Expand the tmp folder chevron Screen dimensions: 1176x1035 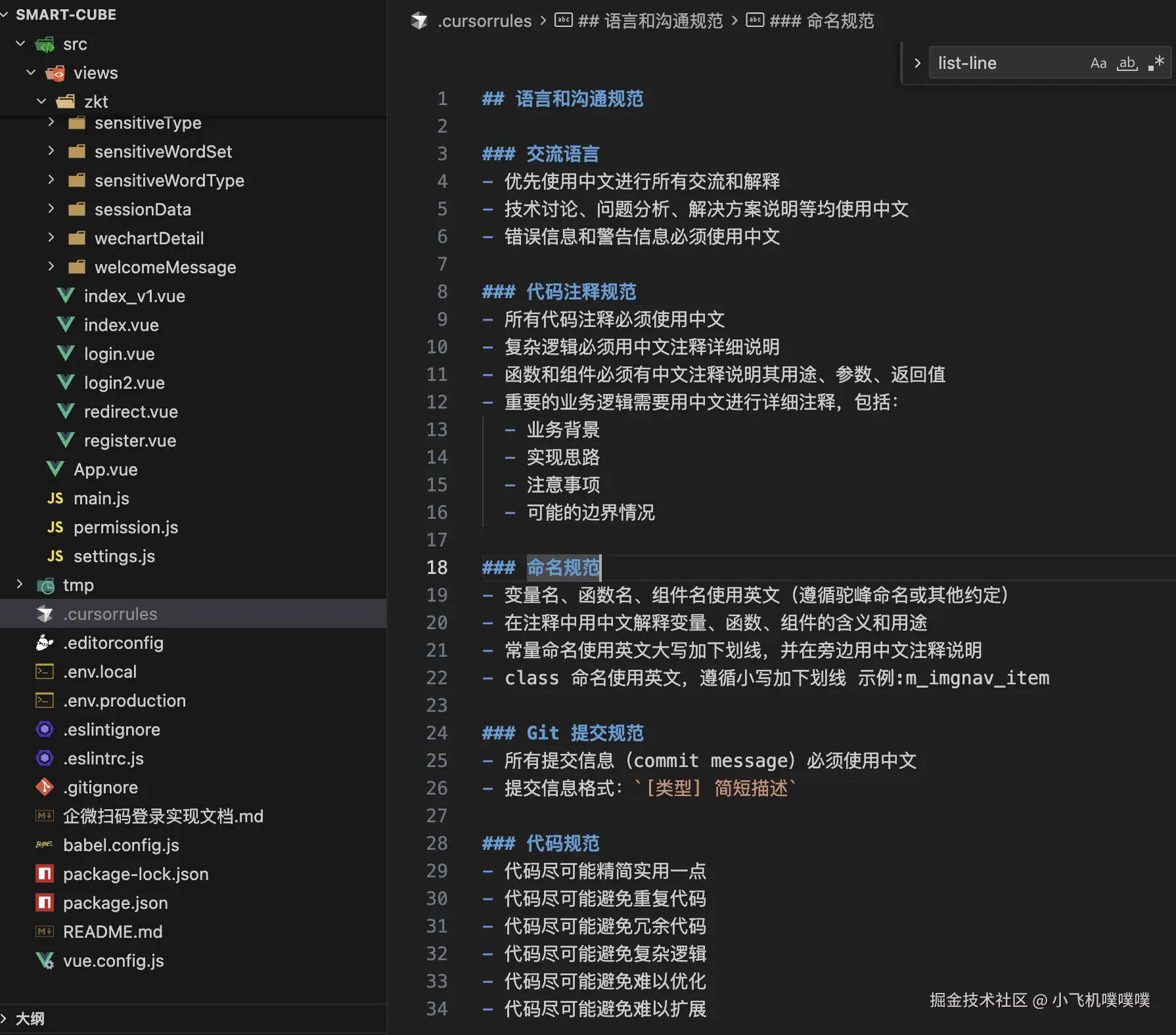tap(20, 584)
